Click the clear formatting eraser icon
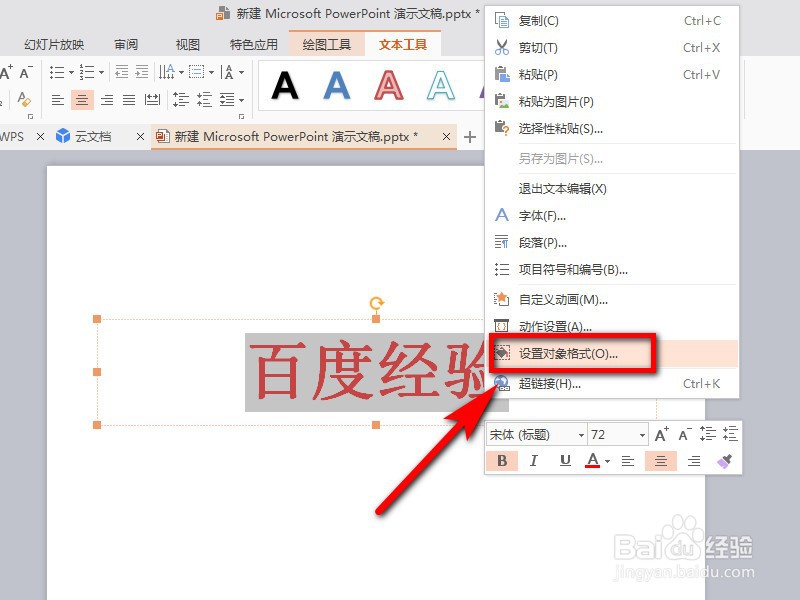 click(x=24, y=99)
